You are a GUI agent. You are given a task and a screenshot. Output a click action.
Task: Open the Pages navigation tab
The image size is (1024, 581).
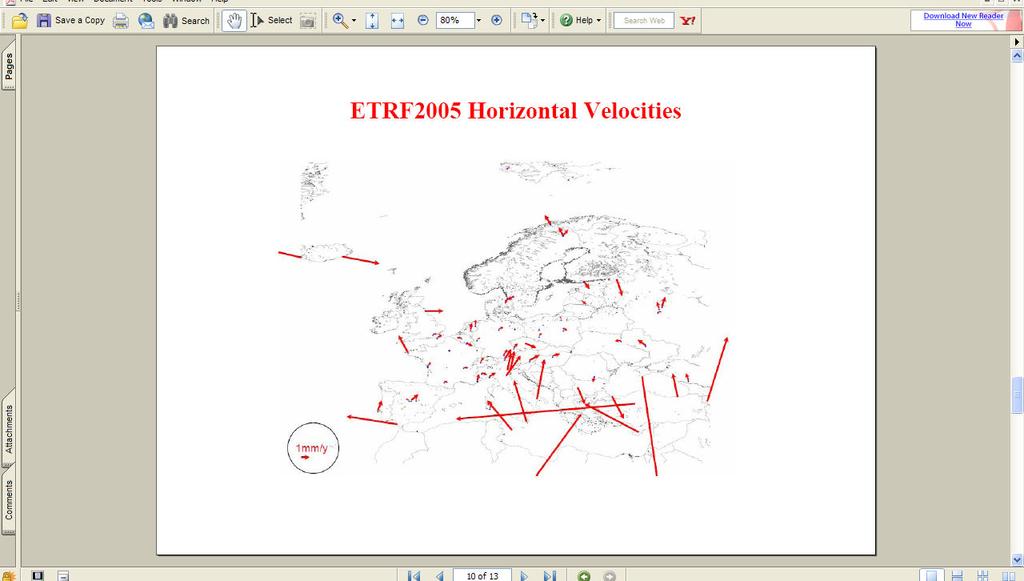click(x=8, y=67)
